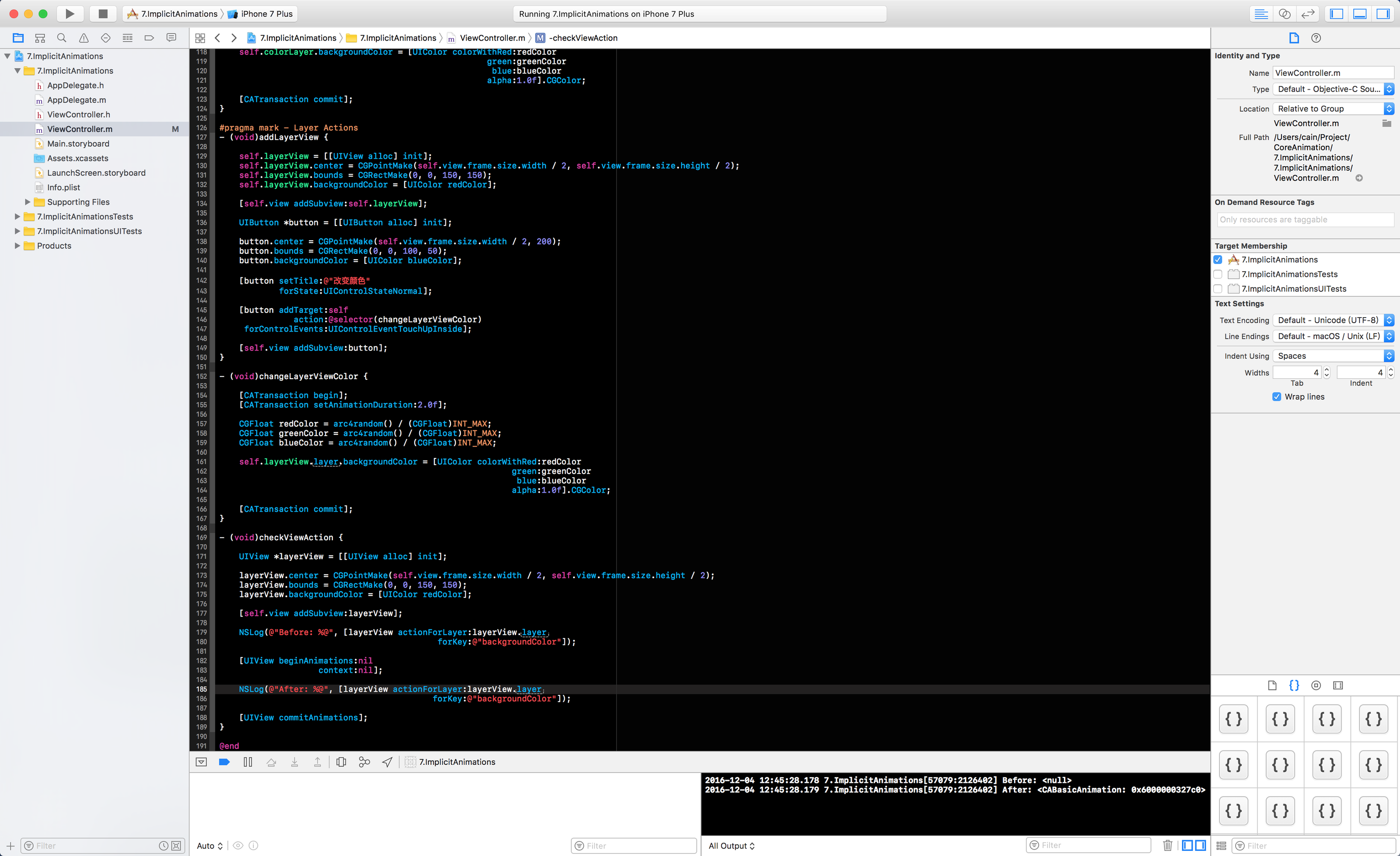Open the Text Encoding dropdown
Viewport: 1400px width, 856px height.
click(1333, 320)
